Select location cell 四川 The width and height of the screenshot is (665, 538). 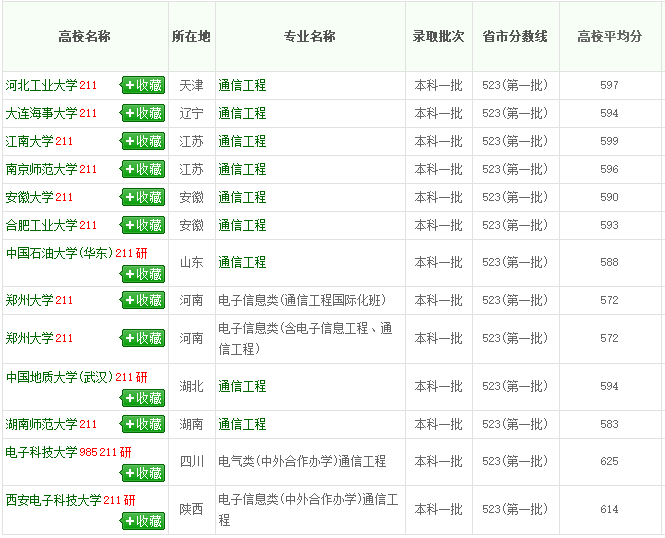(191, 461)
